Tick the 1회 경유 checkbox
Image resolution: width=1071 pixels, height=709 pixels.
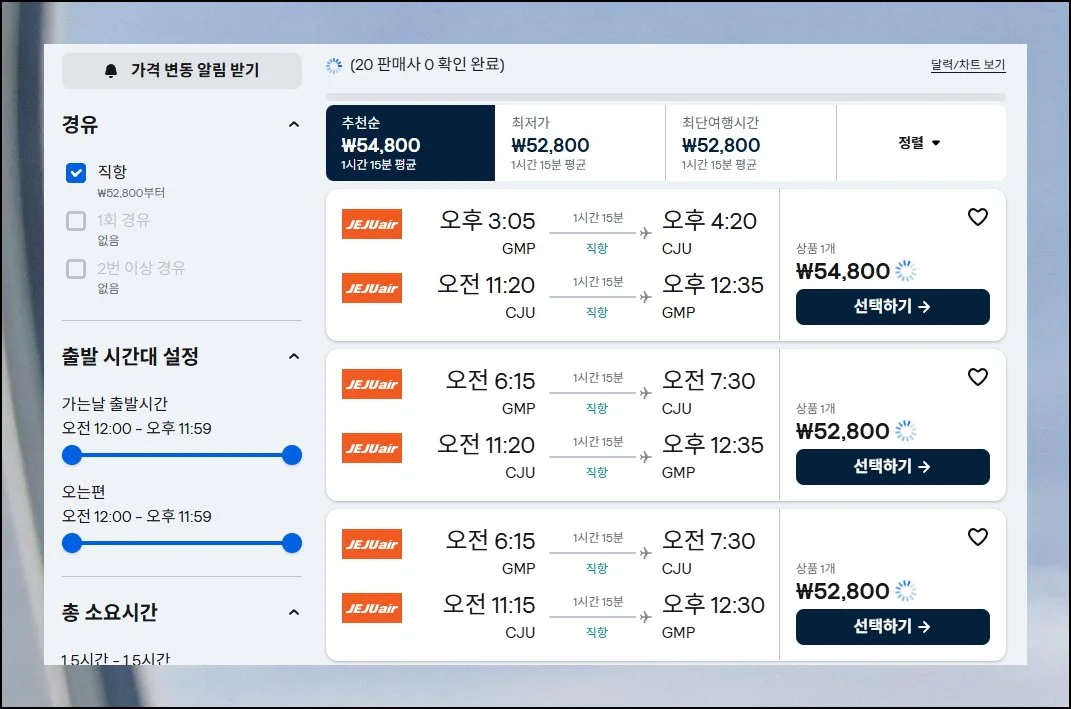pyautogui.click(x=76, y=221)
